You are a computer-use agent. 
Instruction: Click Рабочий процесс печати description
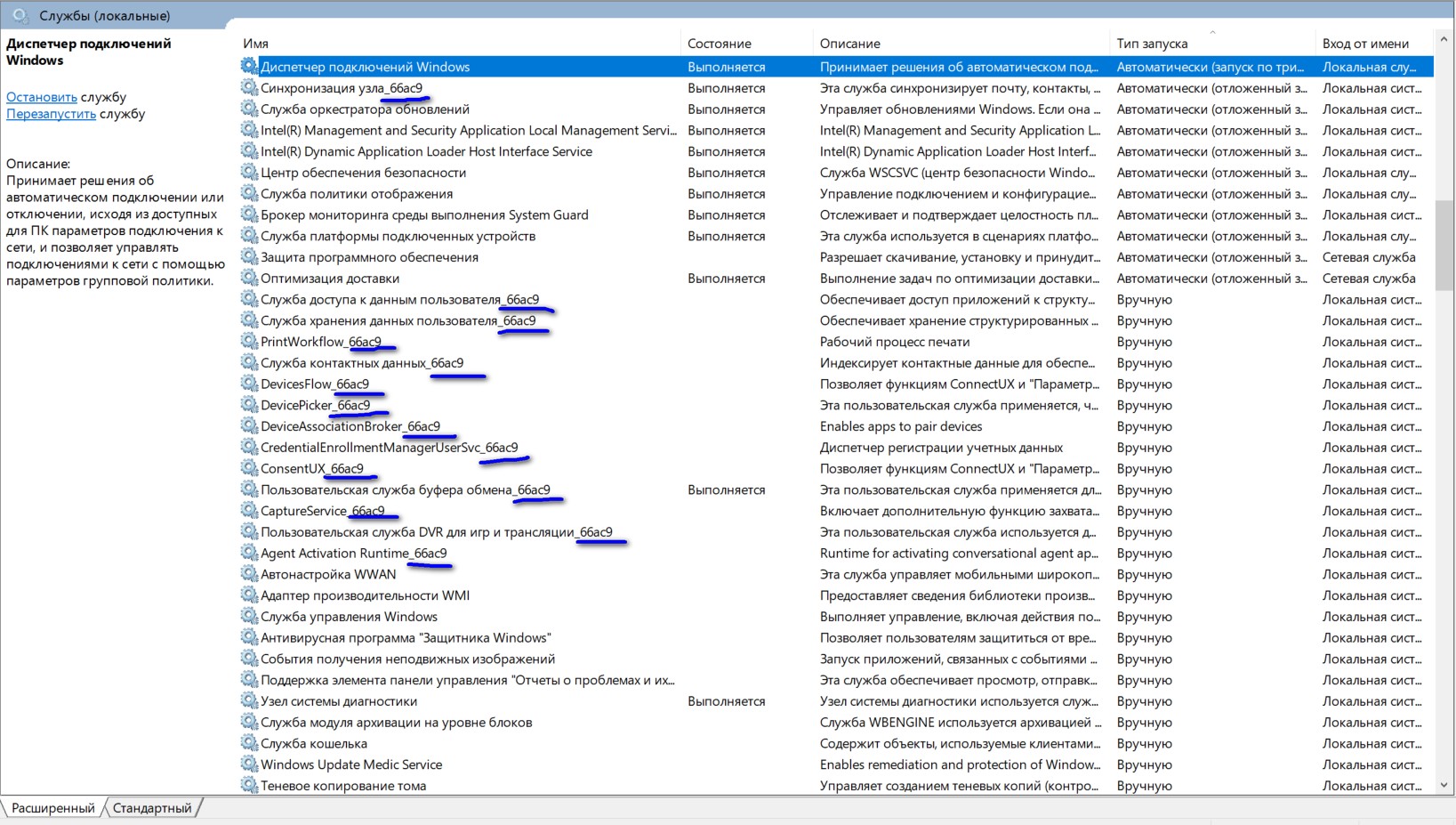tap(895, 342)
